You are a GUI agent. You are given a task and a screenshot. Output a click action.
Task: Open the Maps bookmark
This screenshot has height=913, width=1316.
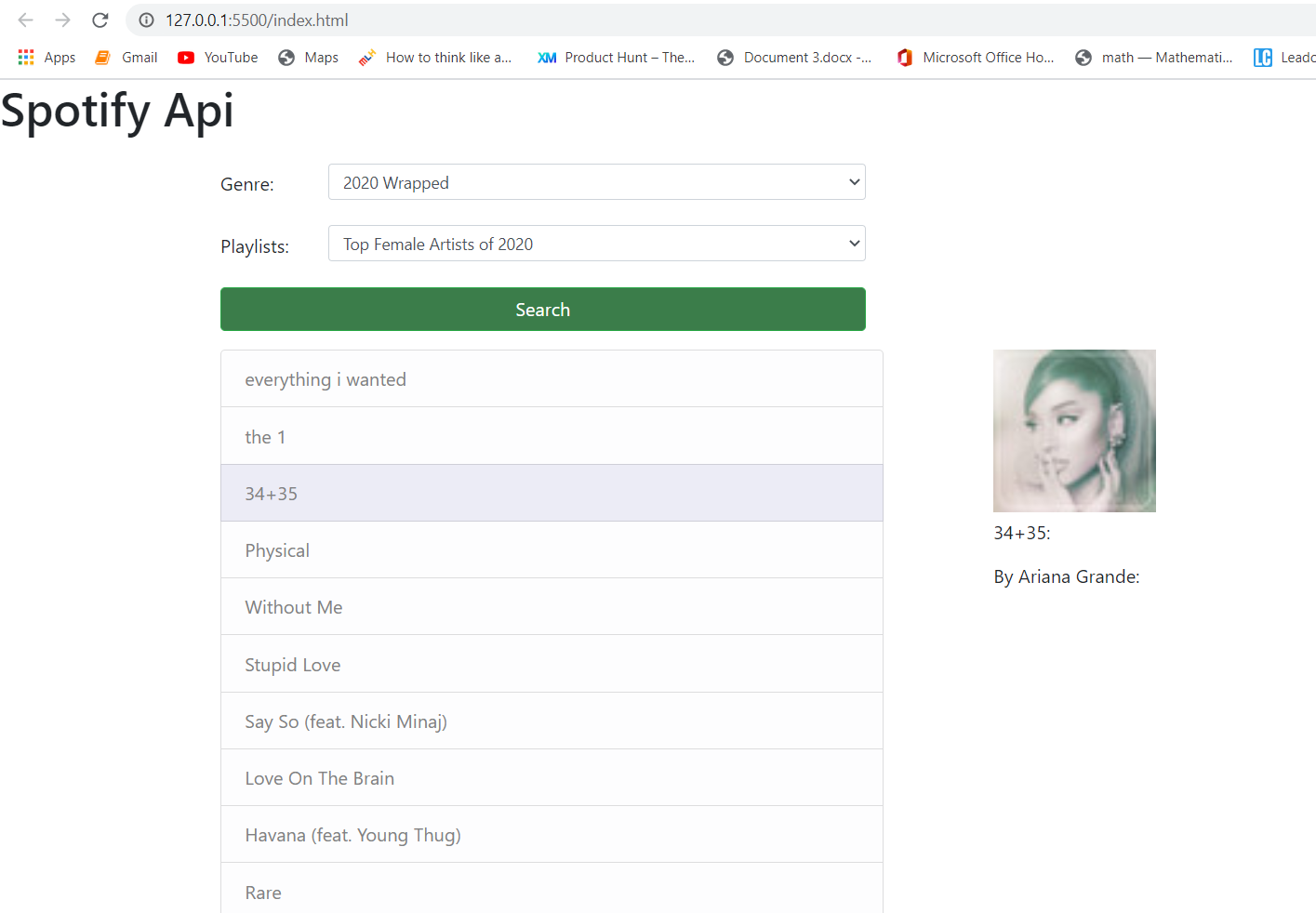(x=309, y=58)
